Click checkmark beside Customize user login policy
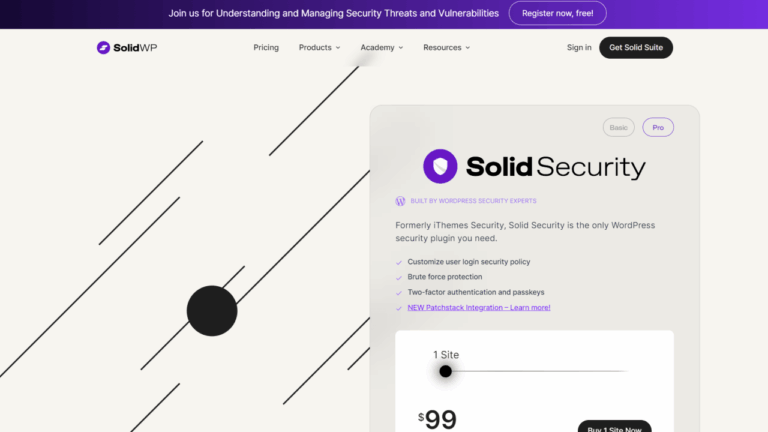This screenshot has height=432, width=768. tap(400, 263)
